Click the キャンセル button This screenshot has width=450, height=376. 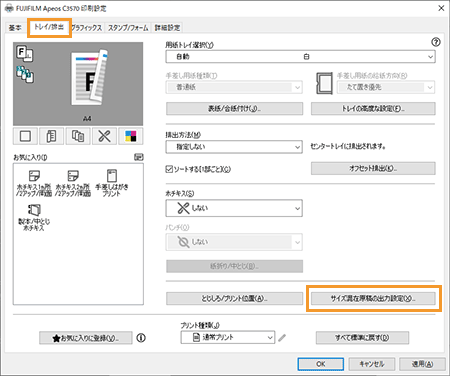(x=372, y=364)
